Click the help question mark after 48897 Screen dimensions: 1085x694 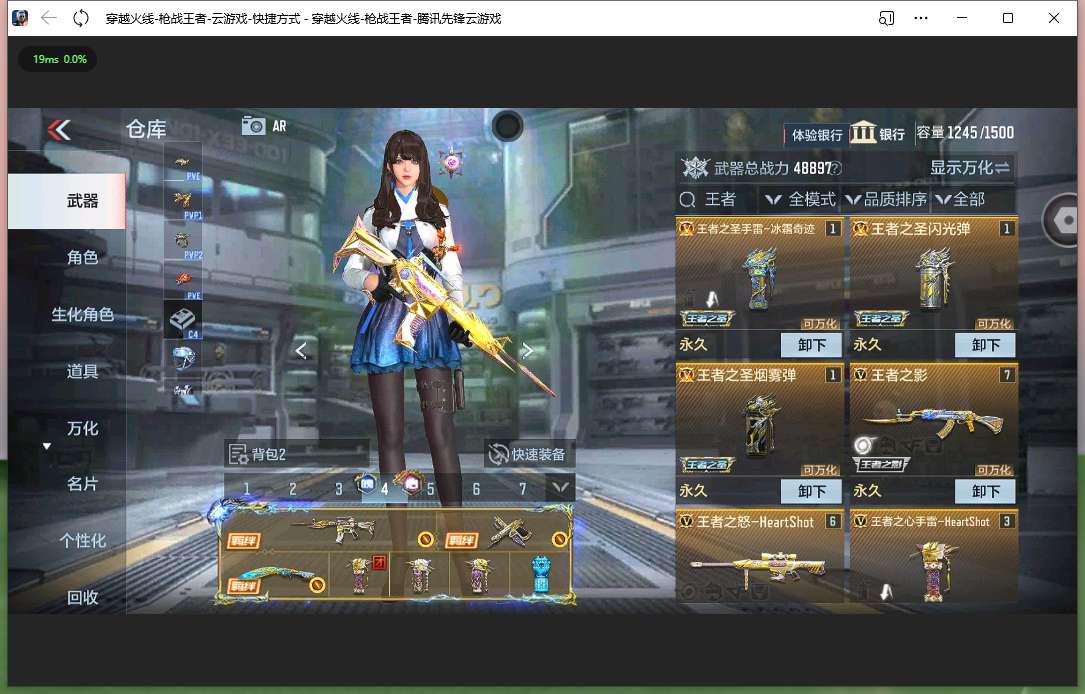(837, 168)
